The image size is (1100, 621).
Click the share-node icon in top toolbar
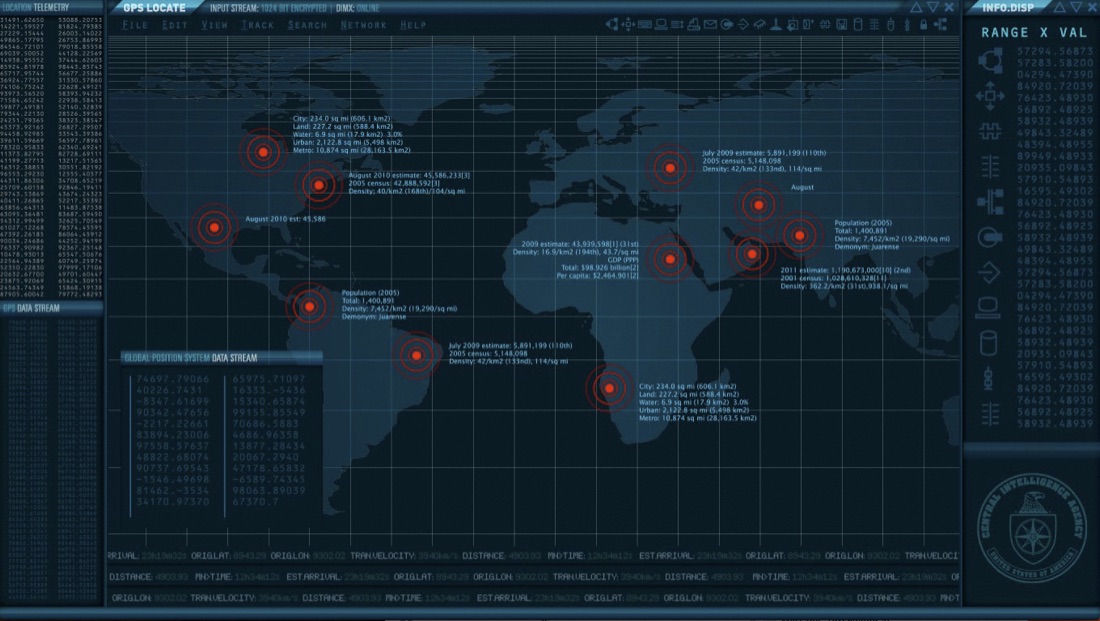point(612,25)
